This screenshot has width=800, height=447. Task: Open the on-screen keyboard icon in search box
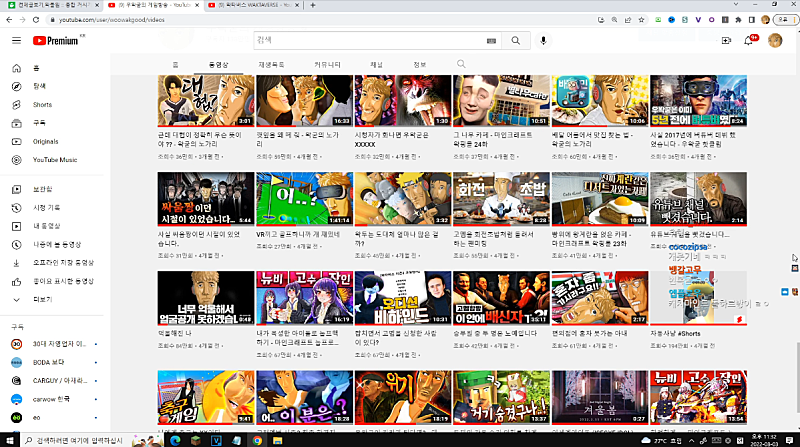491,41
